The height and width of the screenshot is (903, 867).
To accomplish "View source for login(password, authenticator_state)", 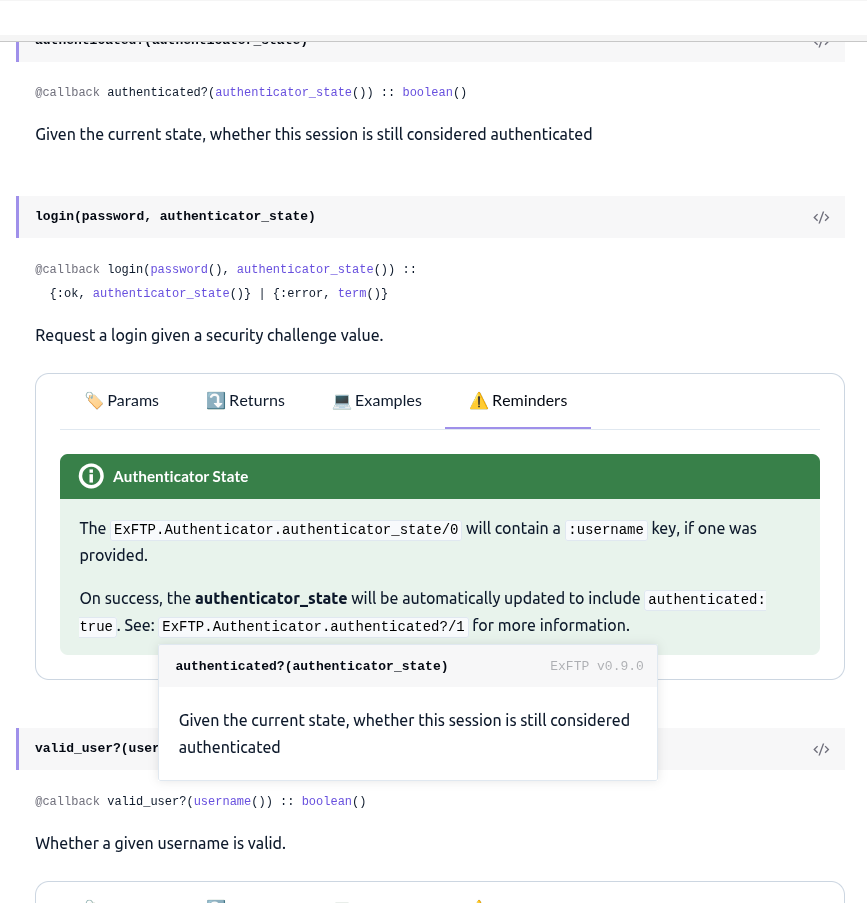I will [x=821, y=217].
